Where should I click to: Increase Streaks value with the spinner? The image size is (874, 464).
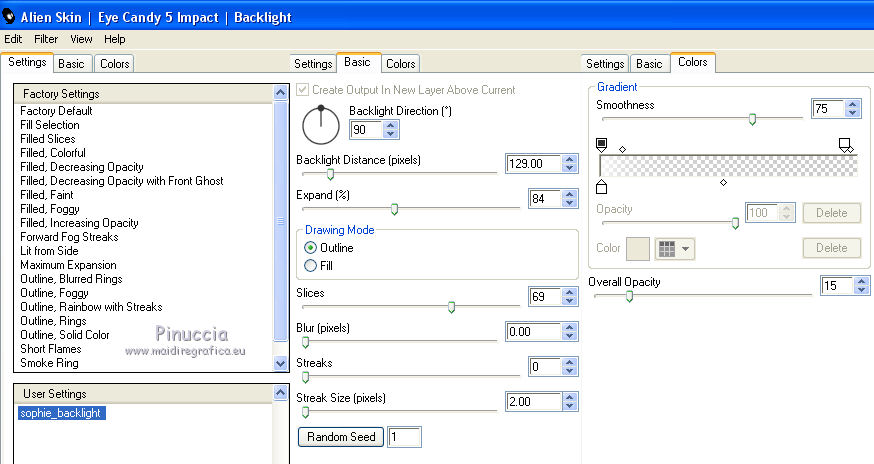click(x=569, y=362)
